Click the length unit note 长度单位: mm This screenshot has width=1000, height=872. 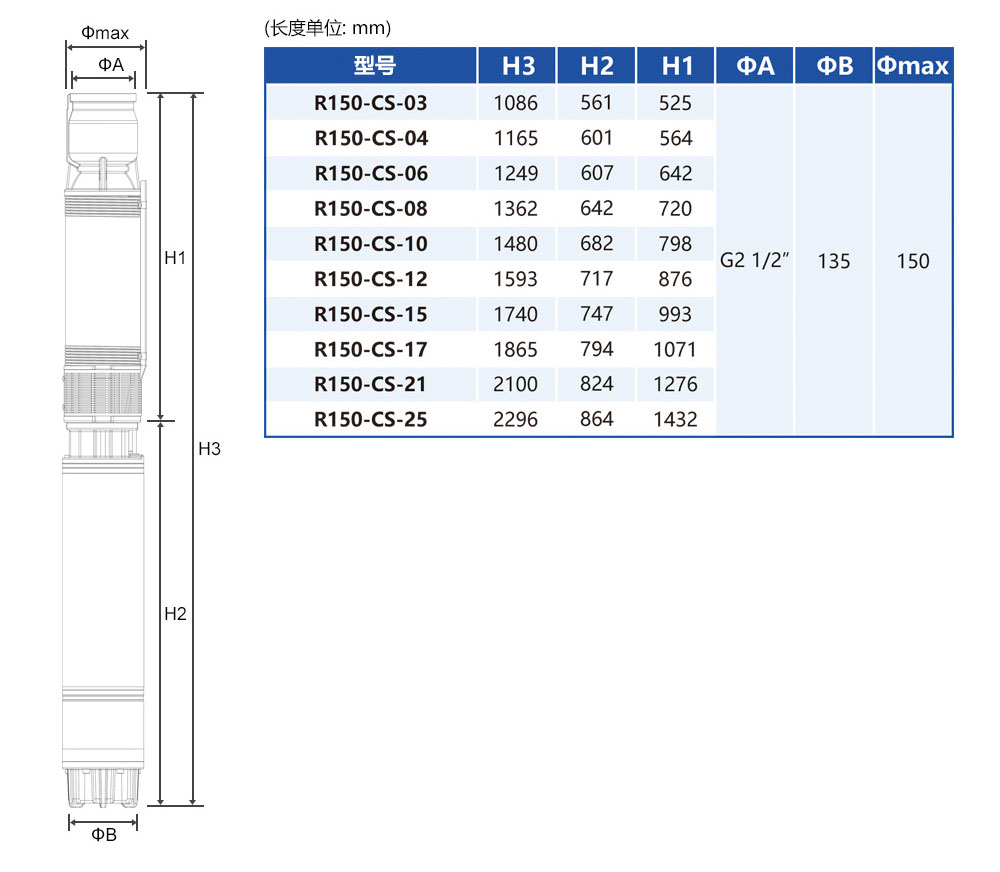[x=328, y=28]
